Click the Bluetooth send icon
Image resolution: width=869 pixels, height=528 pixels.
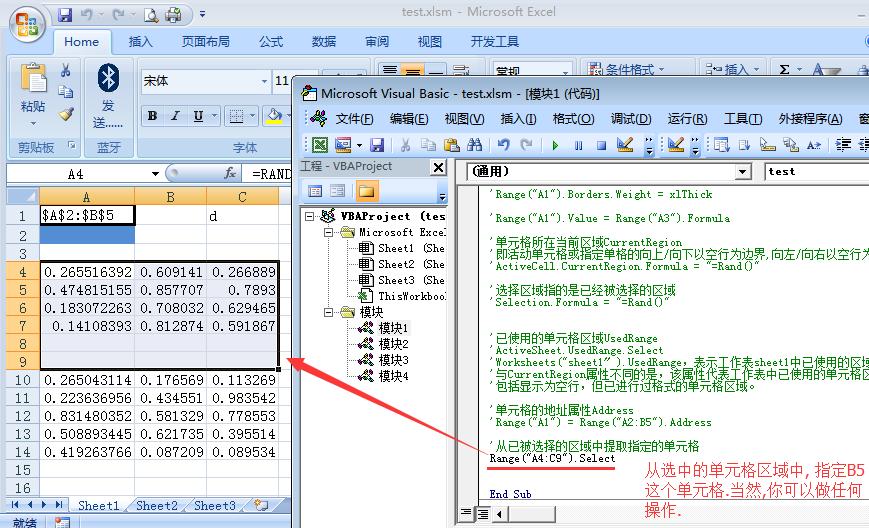tap(108, 78)
